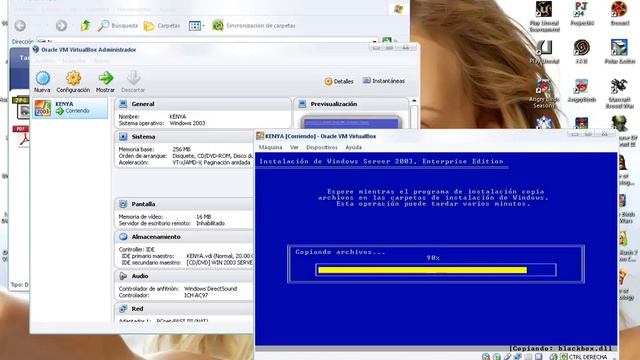
Task: Click Búsqueda in the Explorer toolbar
Action: 118,26
